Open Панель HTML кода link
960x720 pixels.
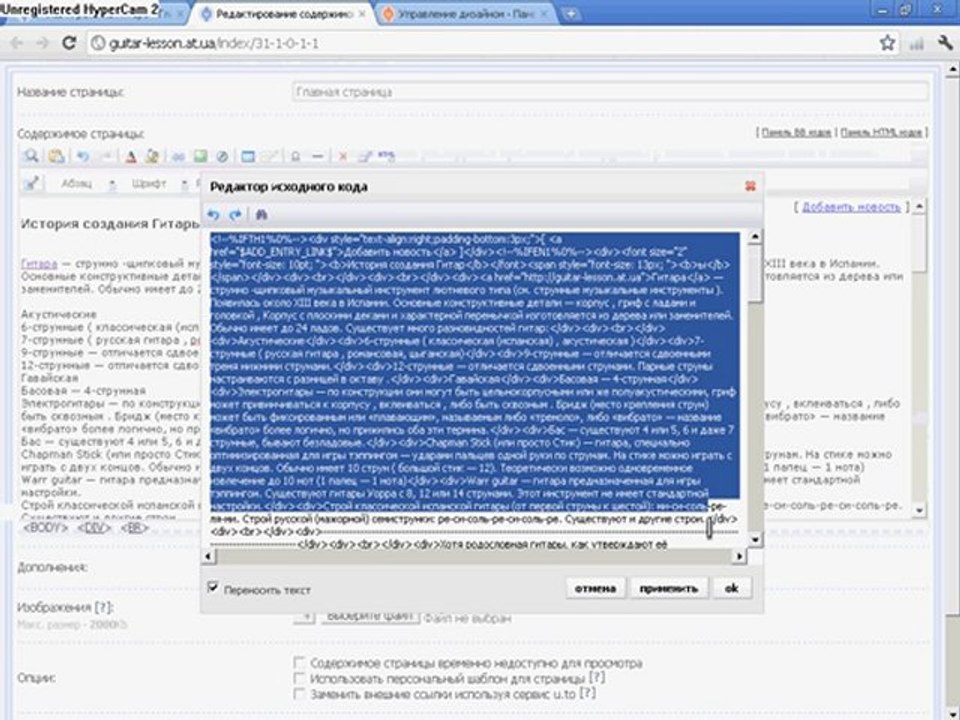pyautogui.click(x=881, y=132)
